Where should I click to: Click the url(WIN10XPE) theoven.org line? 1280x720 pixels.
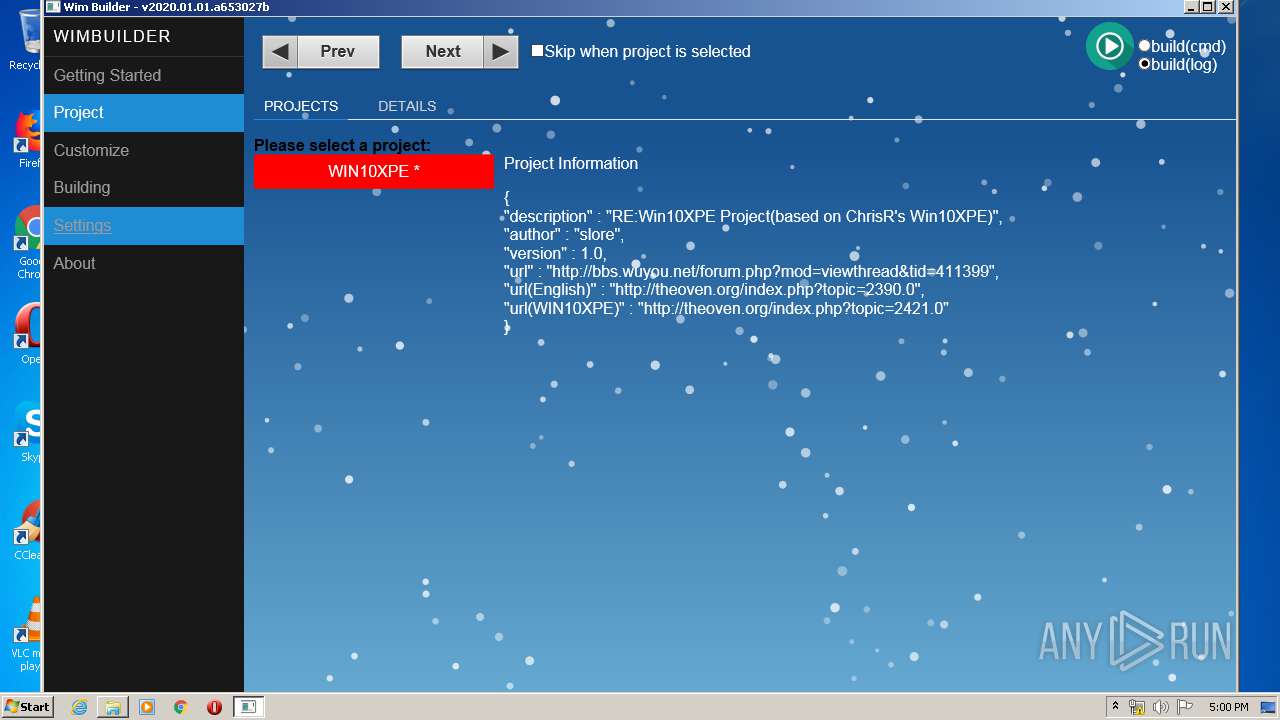tap(726, 309)
